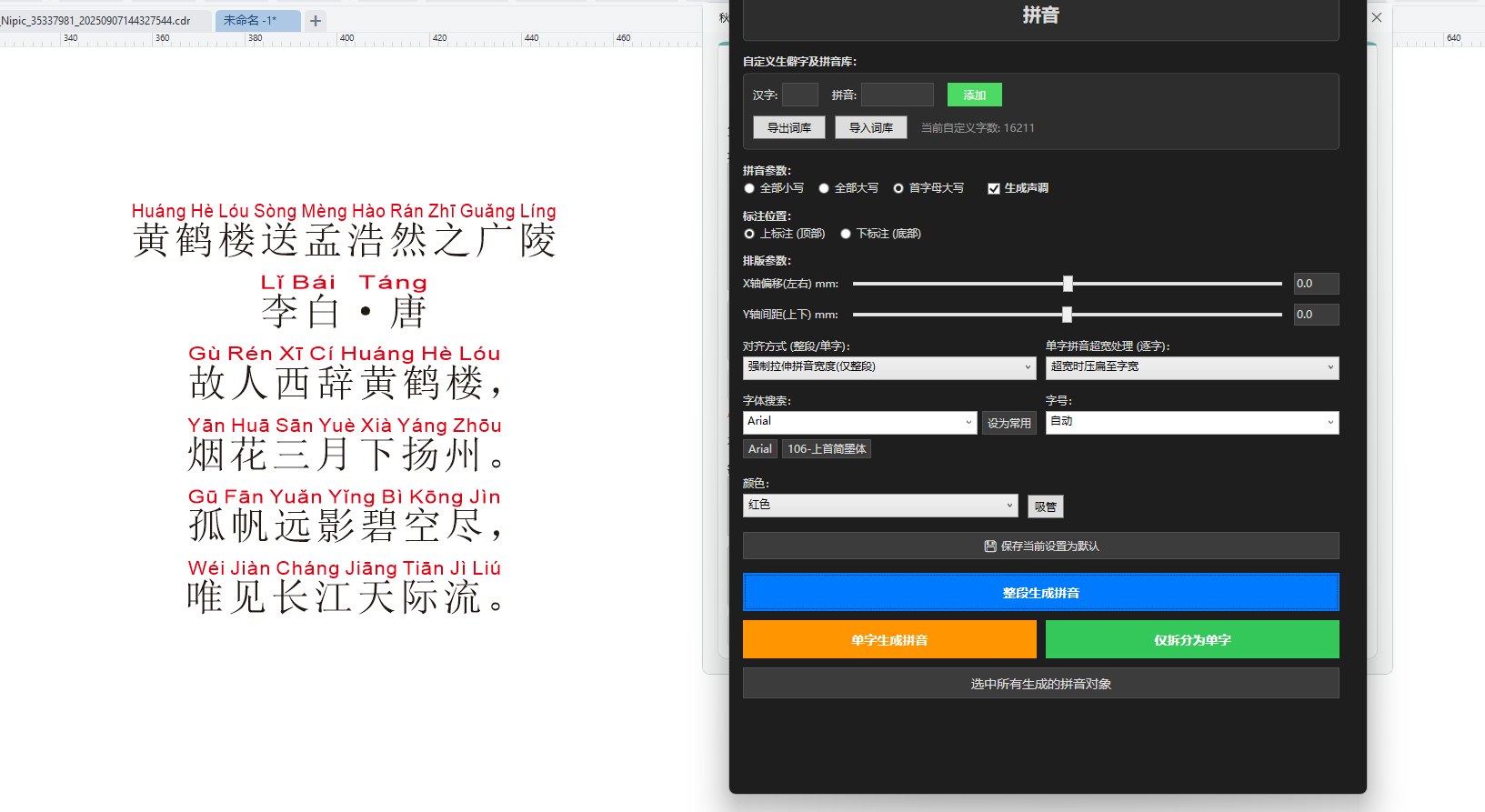
Task: Switch to 未命名 -1 document tab
Action: [257, 20]
